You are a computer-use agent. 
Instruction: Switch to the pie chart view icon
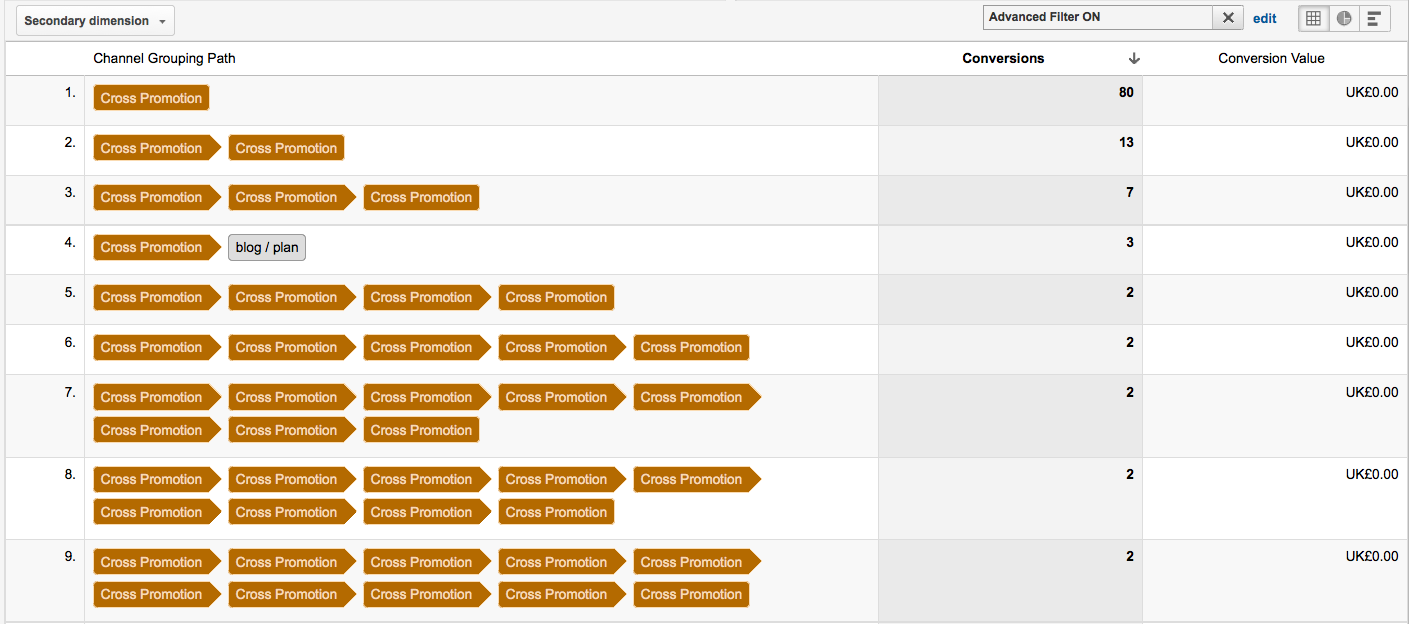[1344, 18]
